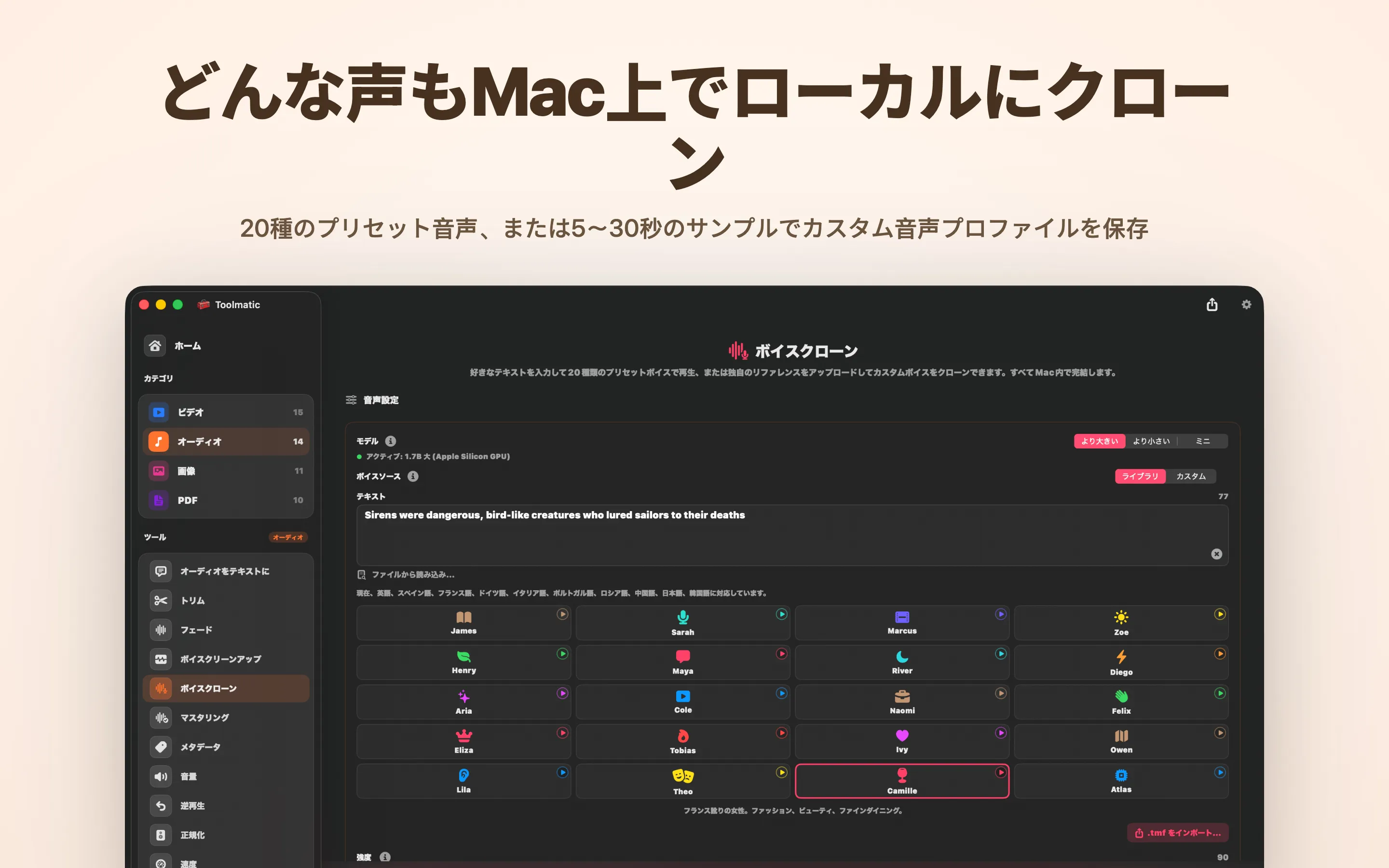Open the 音量 speaker tool
1389x868 pixels.
(x=226, y=776)
